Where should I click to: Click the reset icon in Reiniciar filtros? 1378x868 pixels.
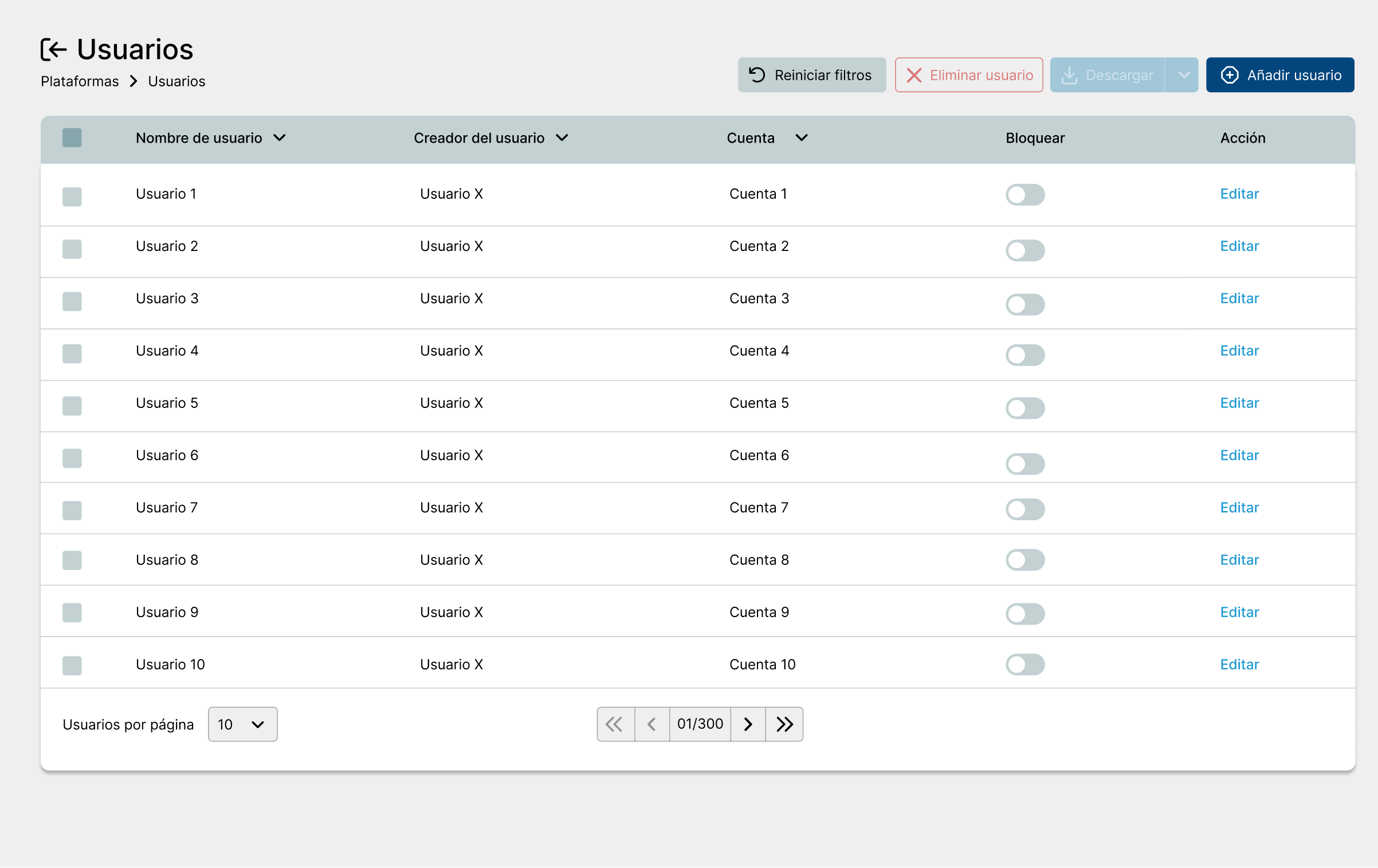[757, 75]
